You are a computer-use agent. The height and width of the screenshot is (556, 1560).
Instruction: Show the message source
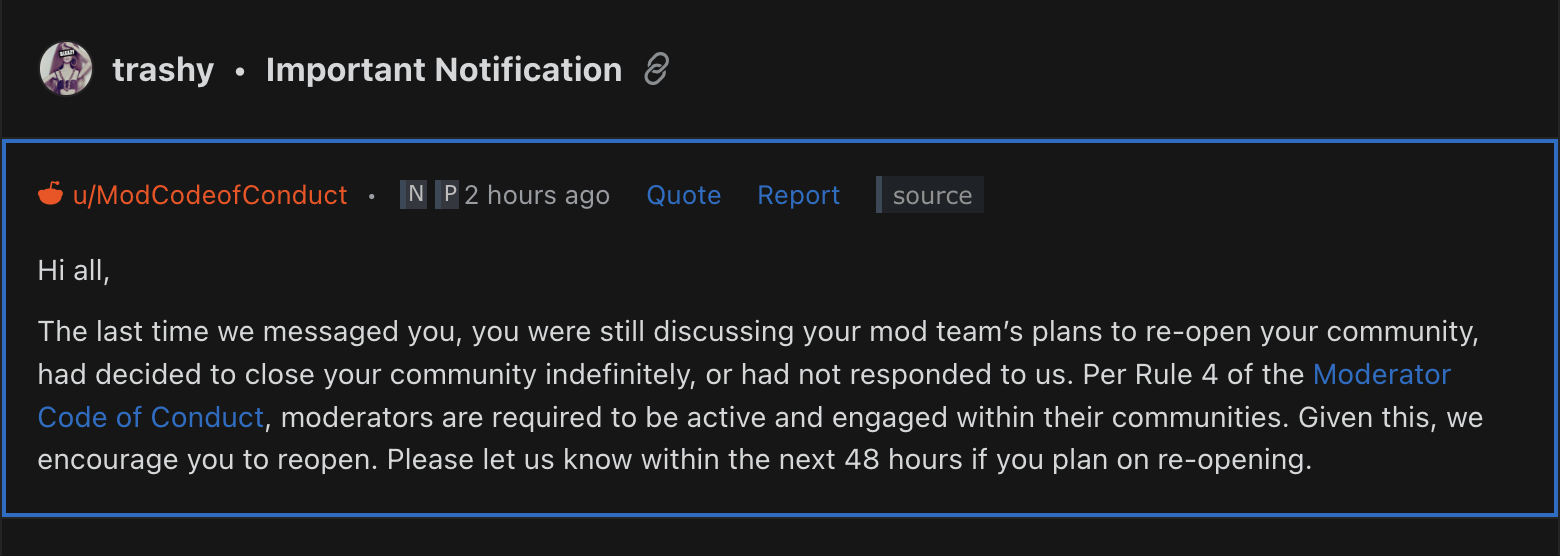click(931, 195)
